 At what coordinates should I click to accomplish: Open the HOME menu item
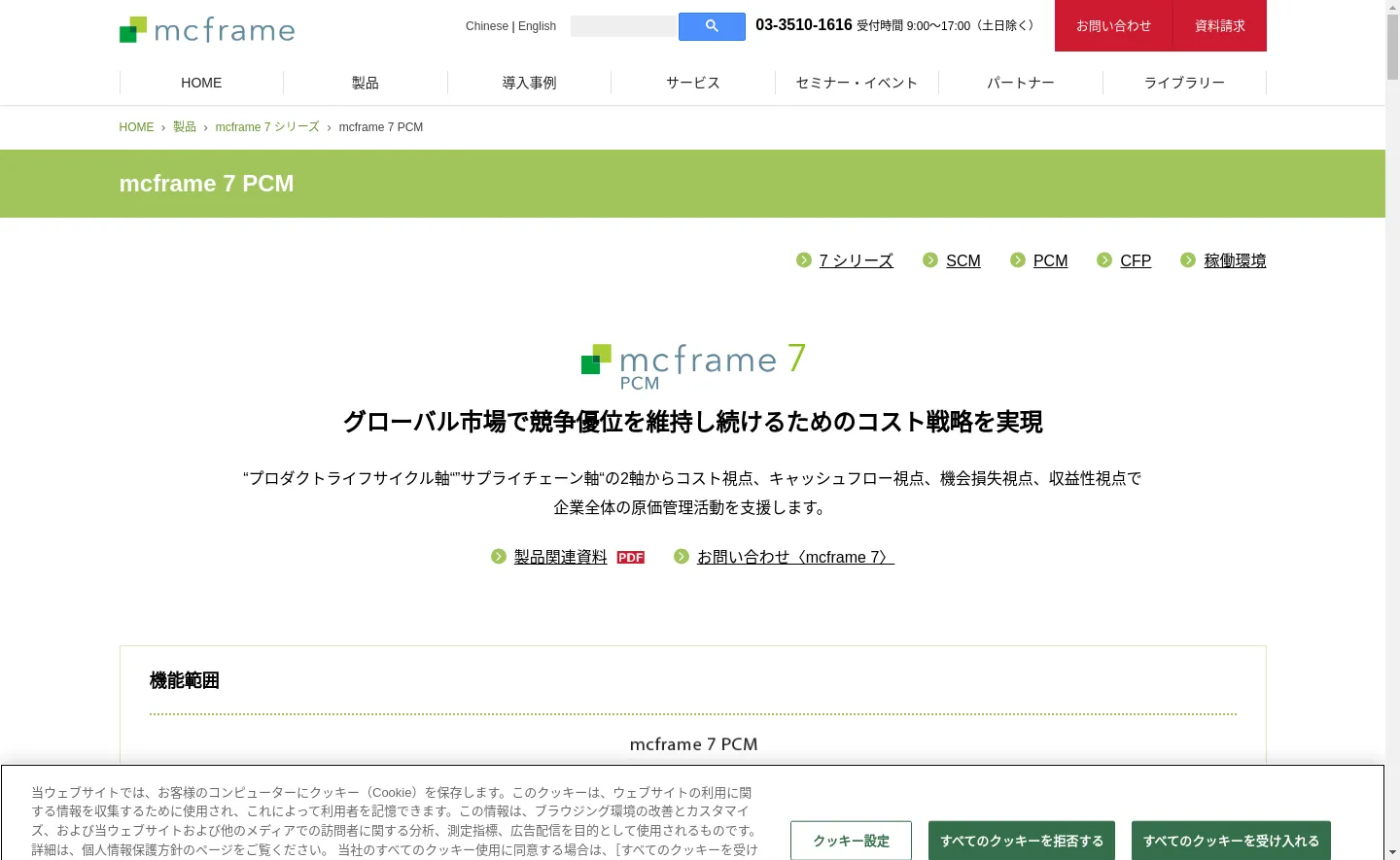point(201,83)
